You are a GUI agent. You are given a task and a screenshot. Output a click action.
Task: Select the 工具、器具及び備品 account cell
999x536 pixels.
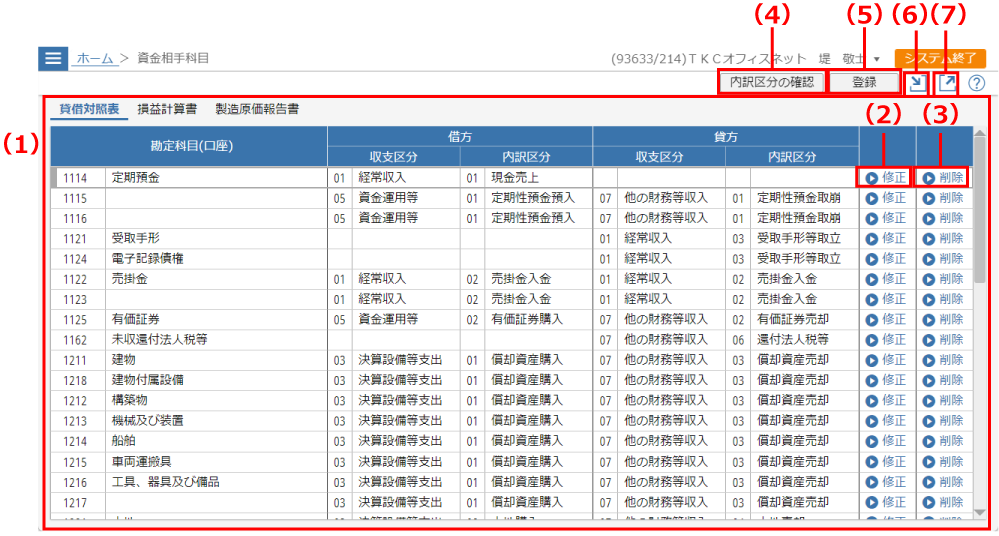(x=216, y=482)
